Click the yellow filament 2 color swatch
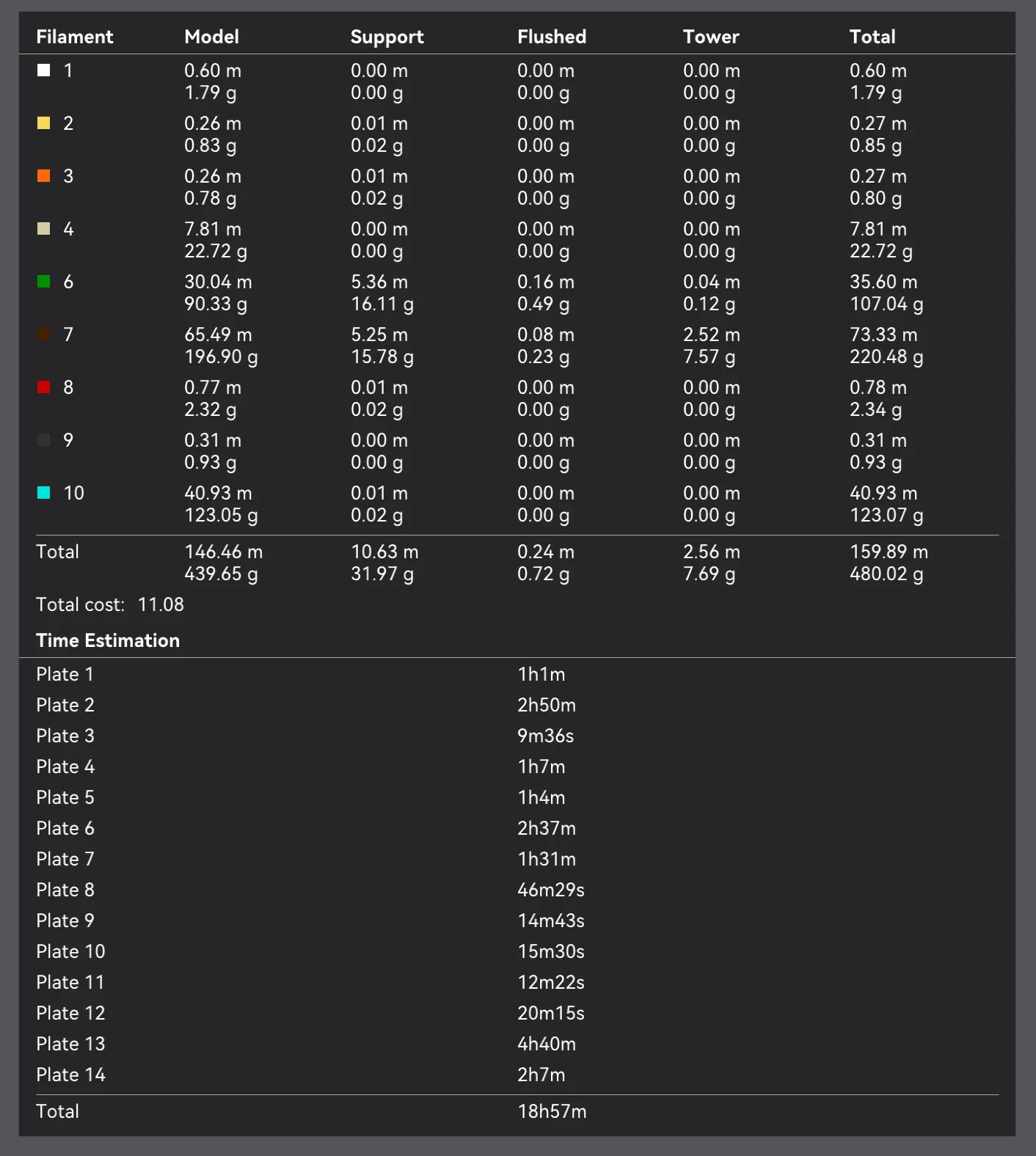Image resolution: width=1036 pixels, height=1156 pixels. click(44, 123)
